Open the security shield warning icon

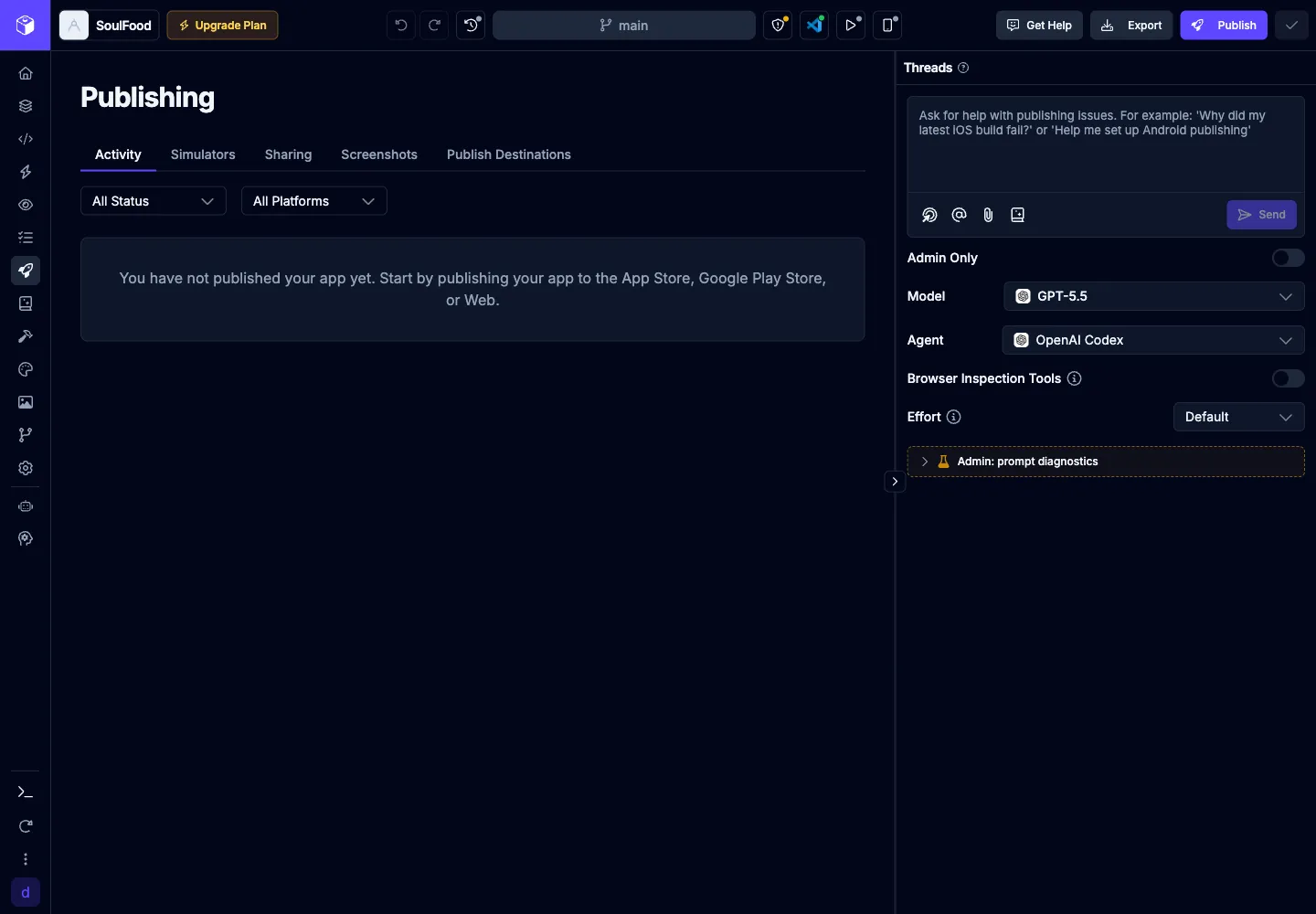778,26
